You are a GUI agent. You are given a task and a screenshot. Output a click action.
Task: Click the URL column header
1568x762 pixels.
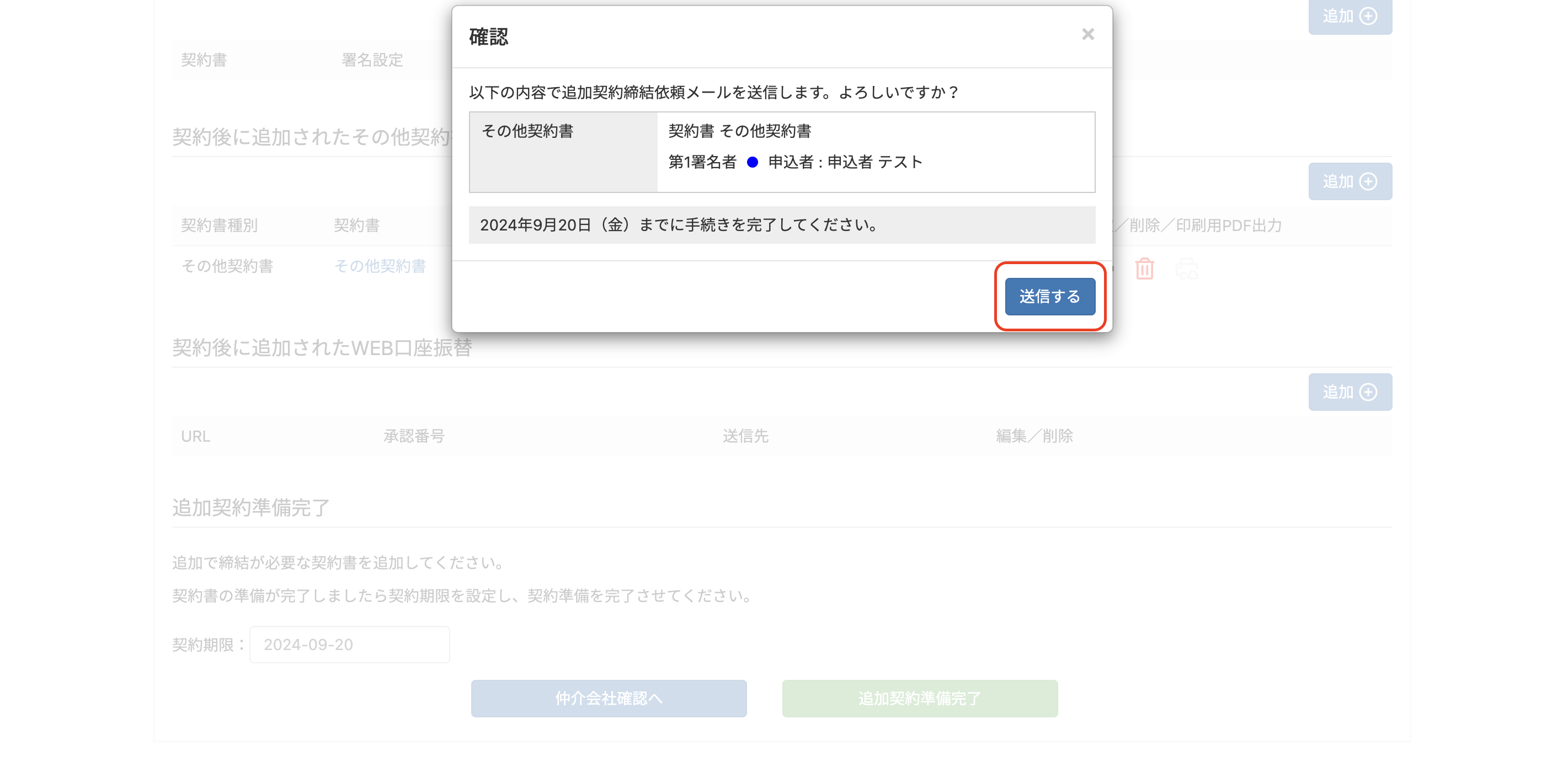click(x=195, y=436)
